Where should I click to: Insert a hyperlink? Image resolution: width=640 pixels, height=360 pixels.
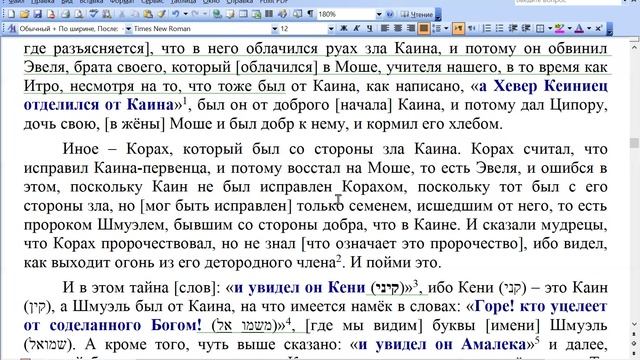[217, 14]
